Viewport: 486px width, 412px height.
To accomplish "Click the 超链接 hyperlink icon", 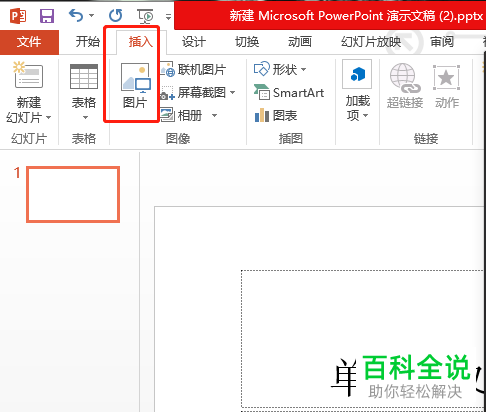I will 405,77.
